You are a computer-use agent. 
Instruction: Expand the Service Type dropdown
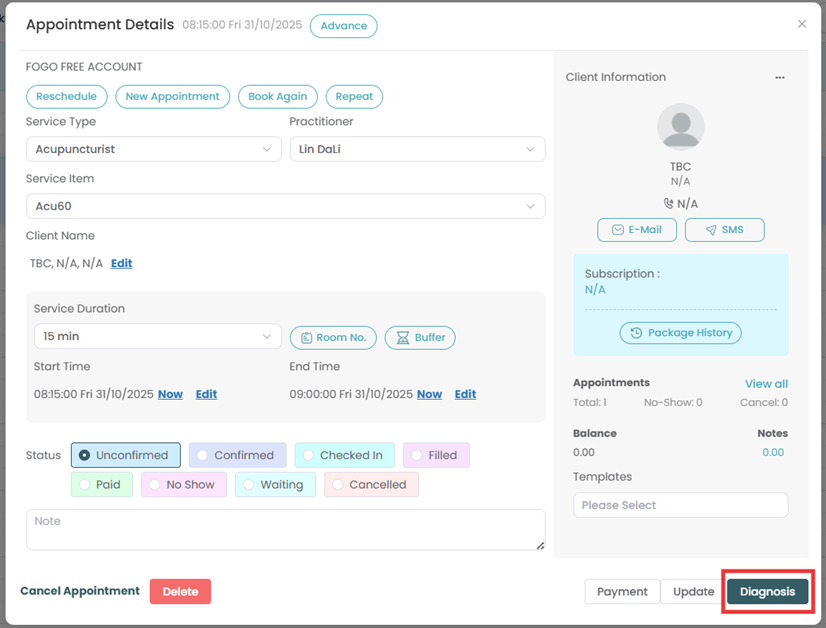153,149
